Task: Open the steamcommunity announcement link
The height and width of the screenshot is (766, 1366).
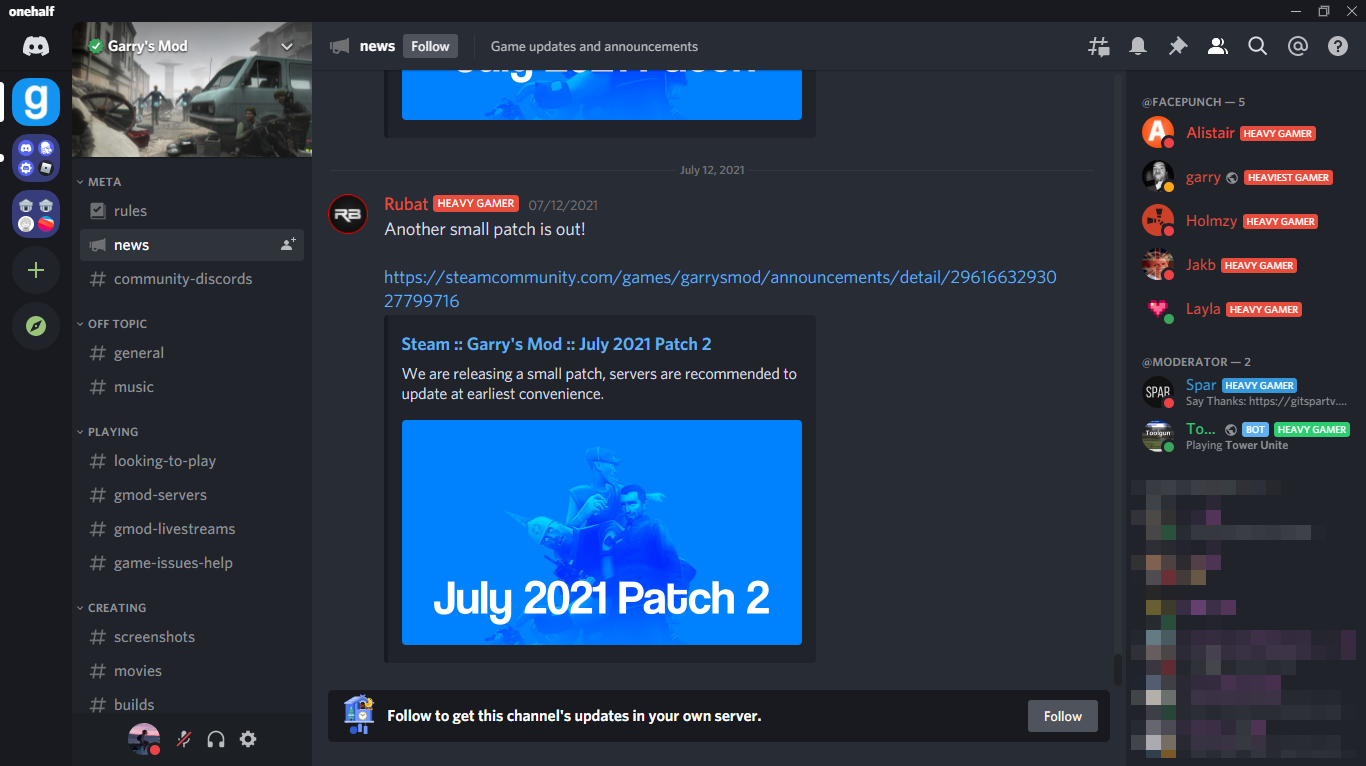Action: [x=720, y=289]
